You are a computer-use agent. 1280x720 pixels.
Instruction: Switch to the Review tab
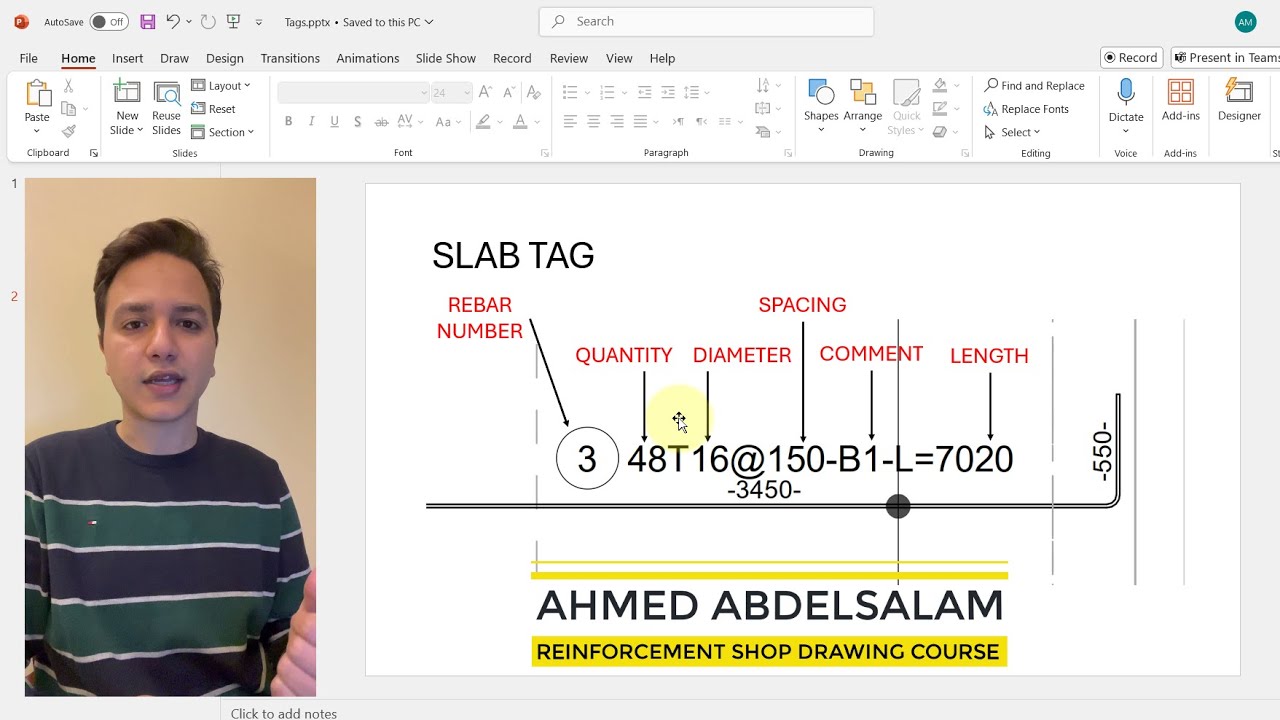tap(569, 58)
